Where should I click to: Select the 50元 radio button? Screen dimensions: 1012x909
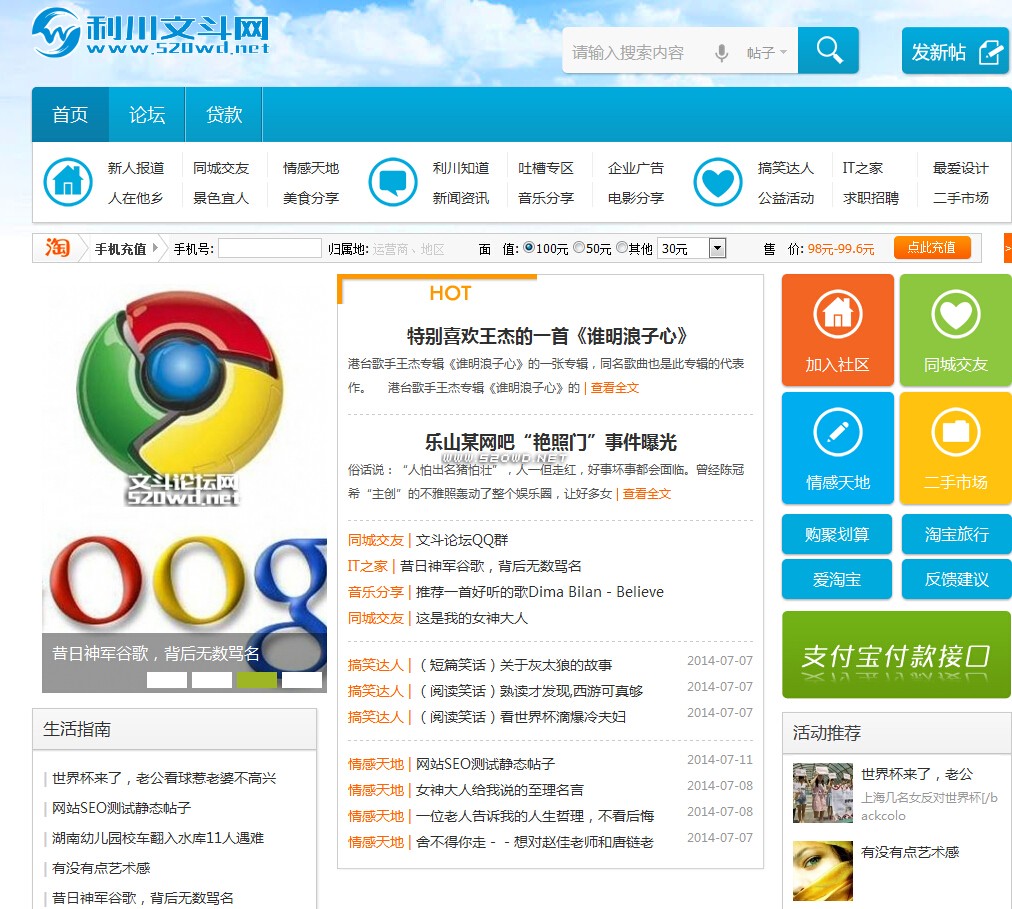(579, 247)
